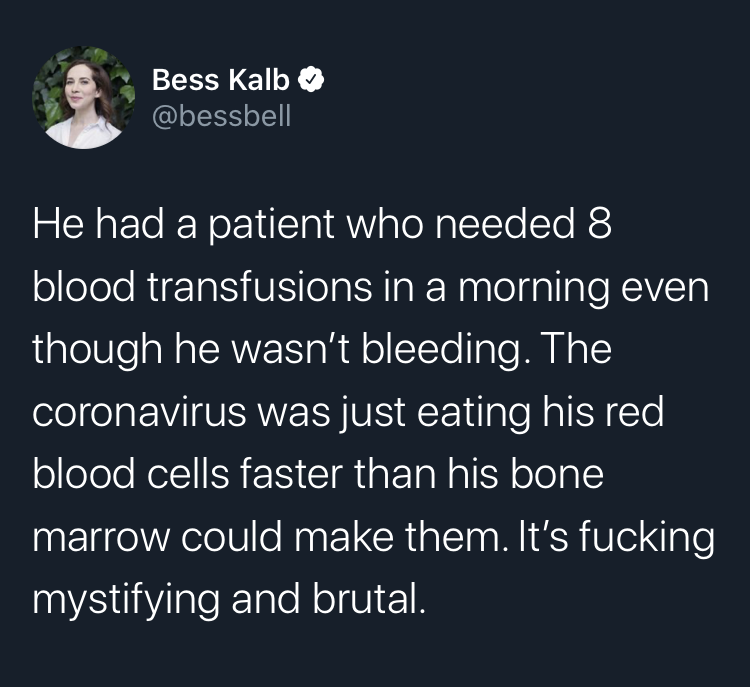Click the blue verified checkmark badge
750x687 pixels.
coord(313,80)
